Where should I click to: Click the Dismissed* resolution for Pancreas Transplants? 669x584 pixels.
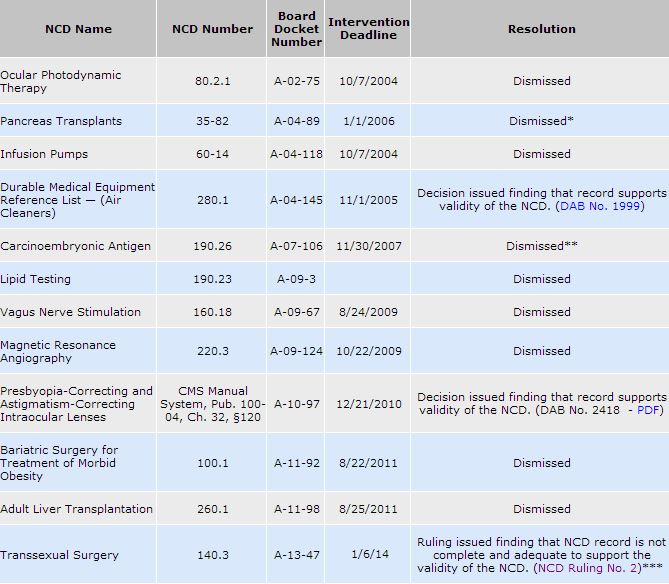541,121
